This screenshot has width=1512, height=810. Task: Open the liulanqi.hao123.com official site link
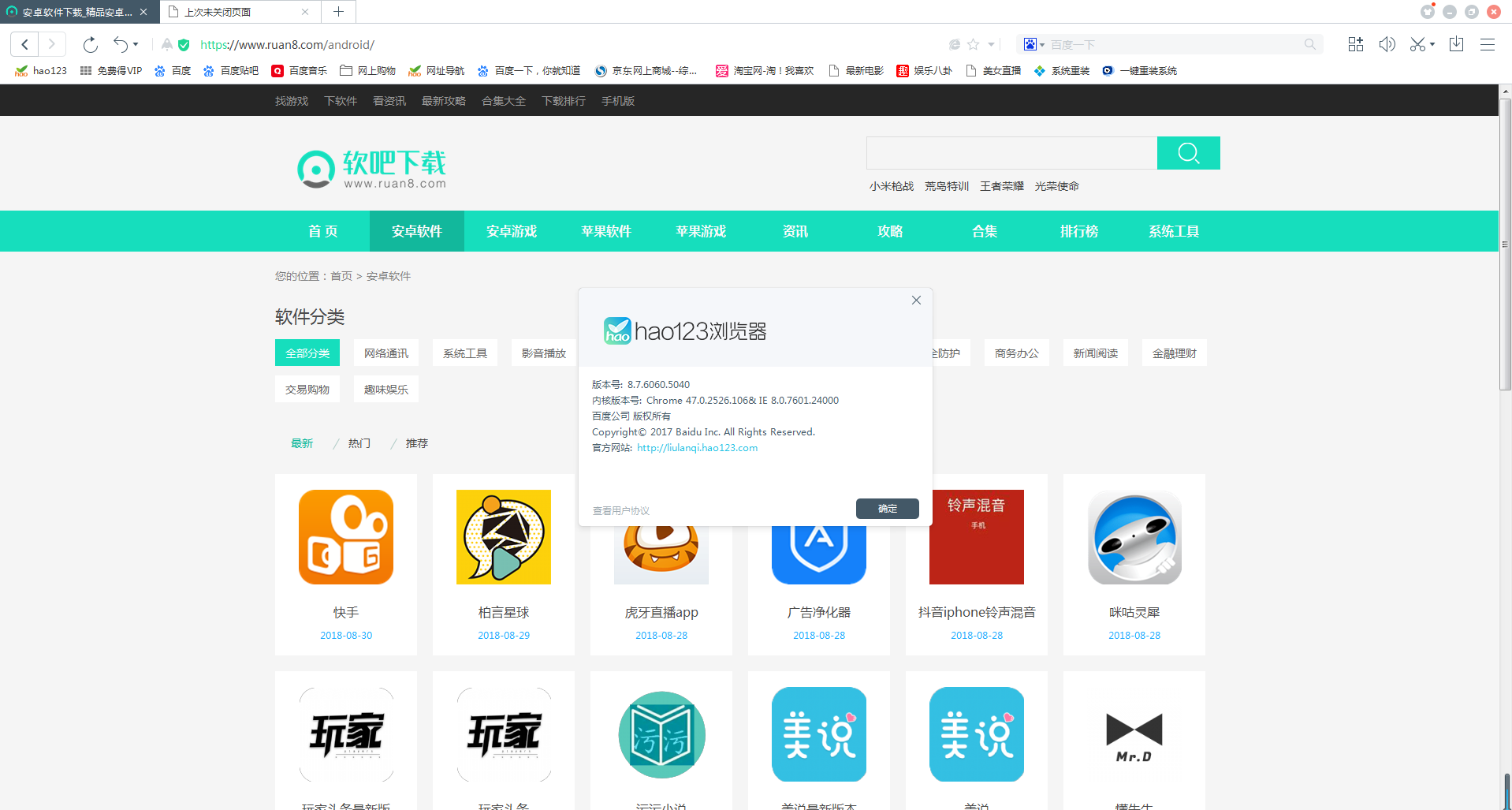[x=698, y=447]
